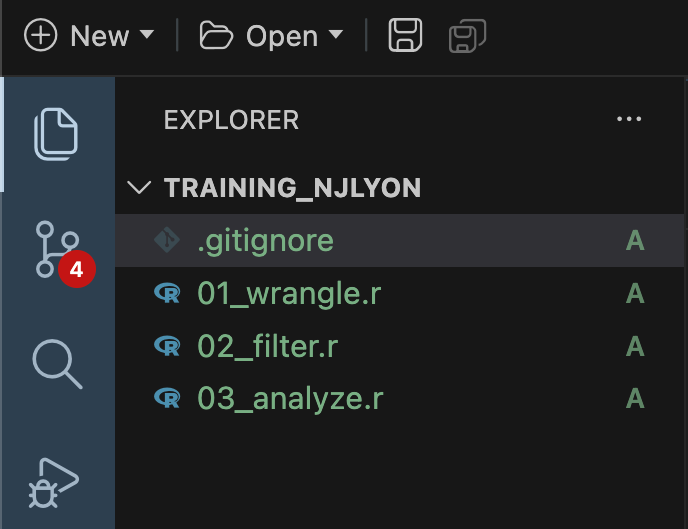
Task: Click the R icon beside 01_wrangle.r
Action: (166, 294)
